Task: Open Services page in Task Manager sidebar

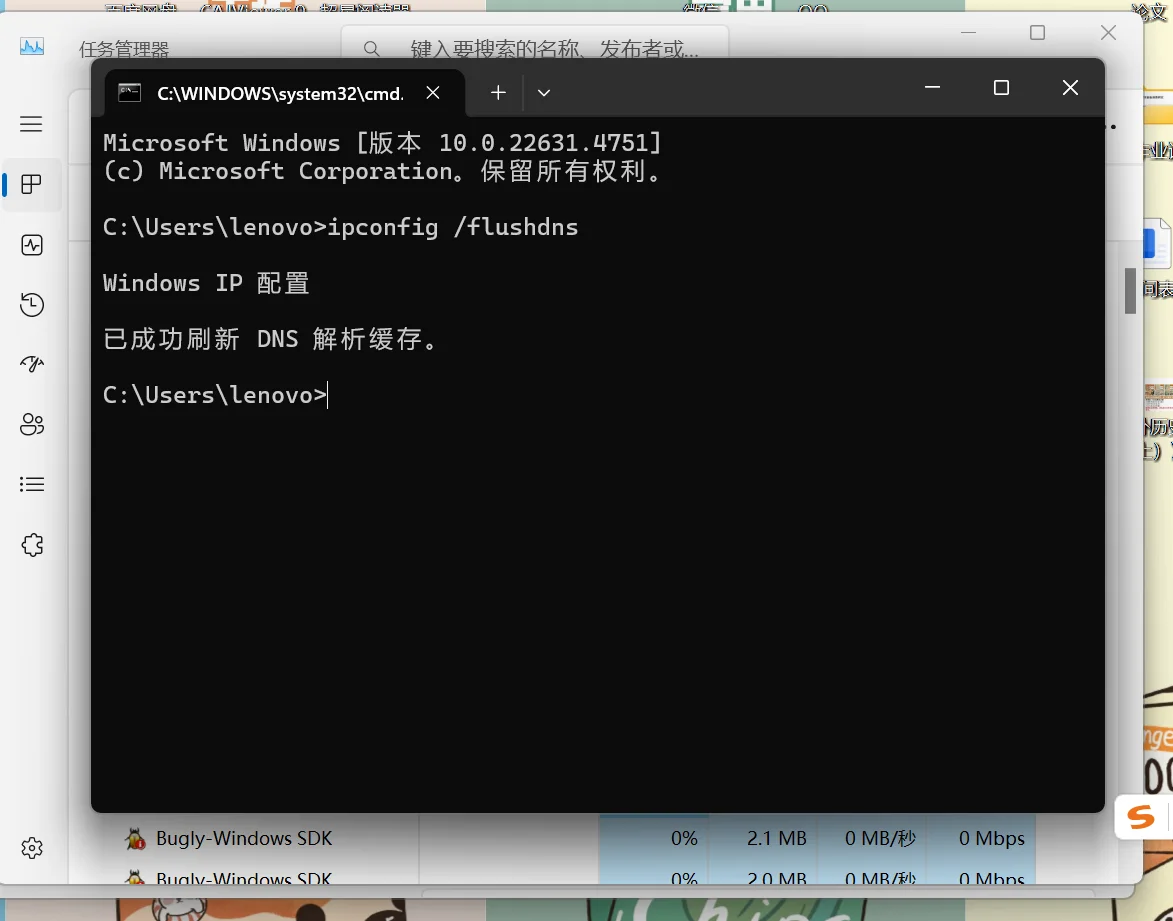Action: coord(31,545)
